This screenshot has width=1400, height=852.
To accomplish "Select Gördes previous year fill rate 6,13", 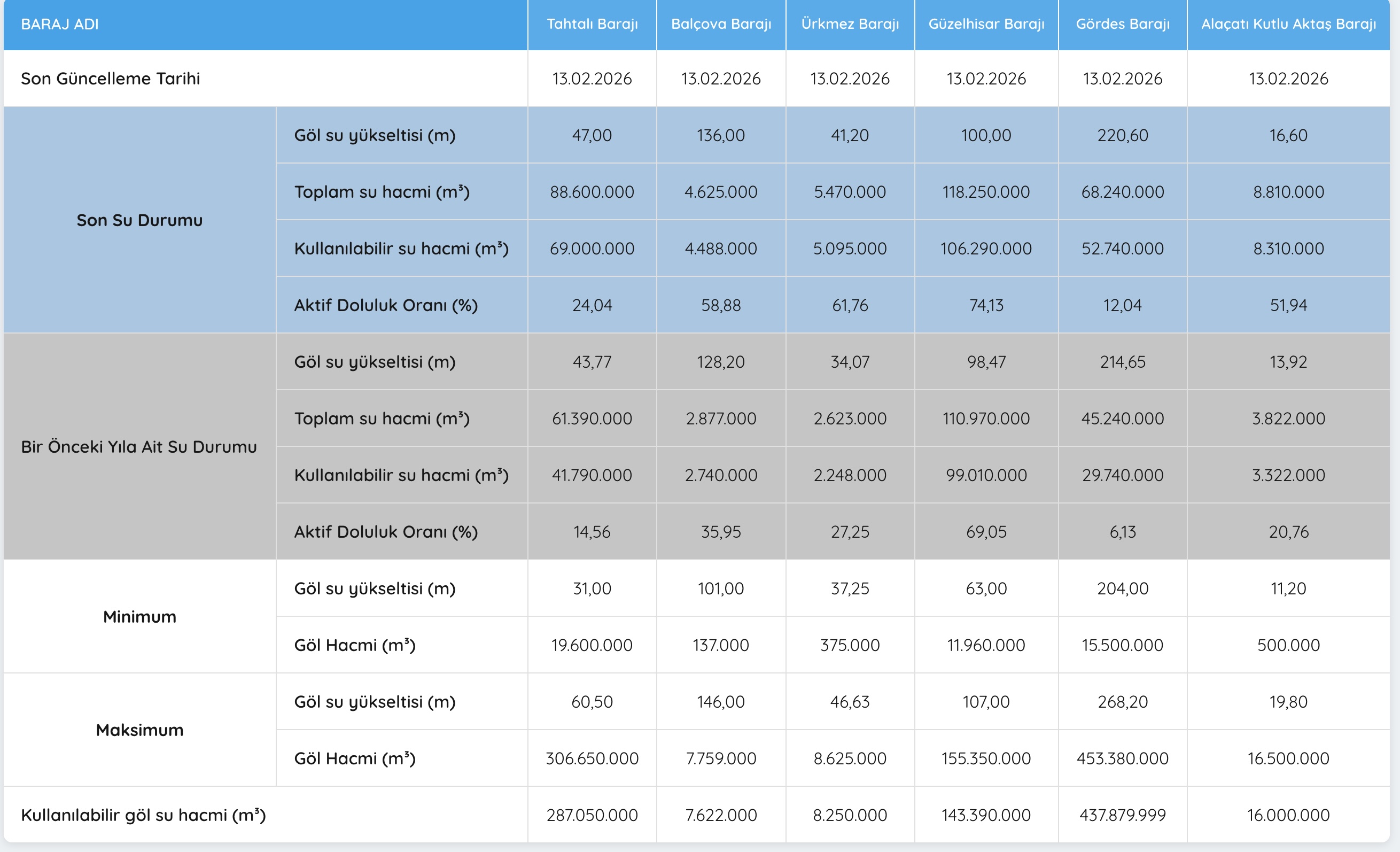I will click(x=1122, y=532).
